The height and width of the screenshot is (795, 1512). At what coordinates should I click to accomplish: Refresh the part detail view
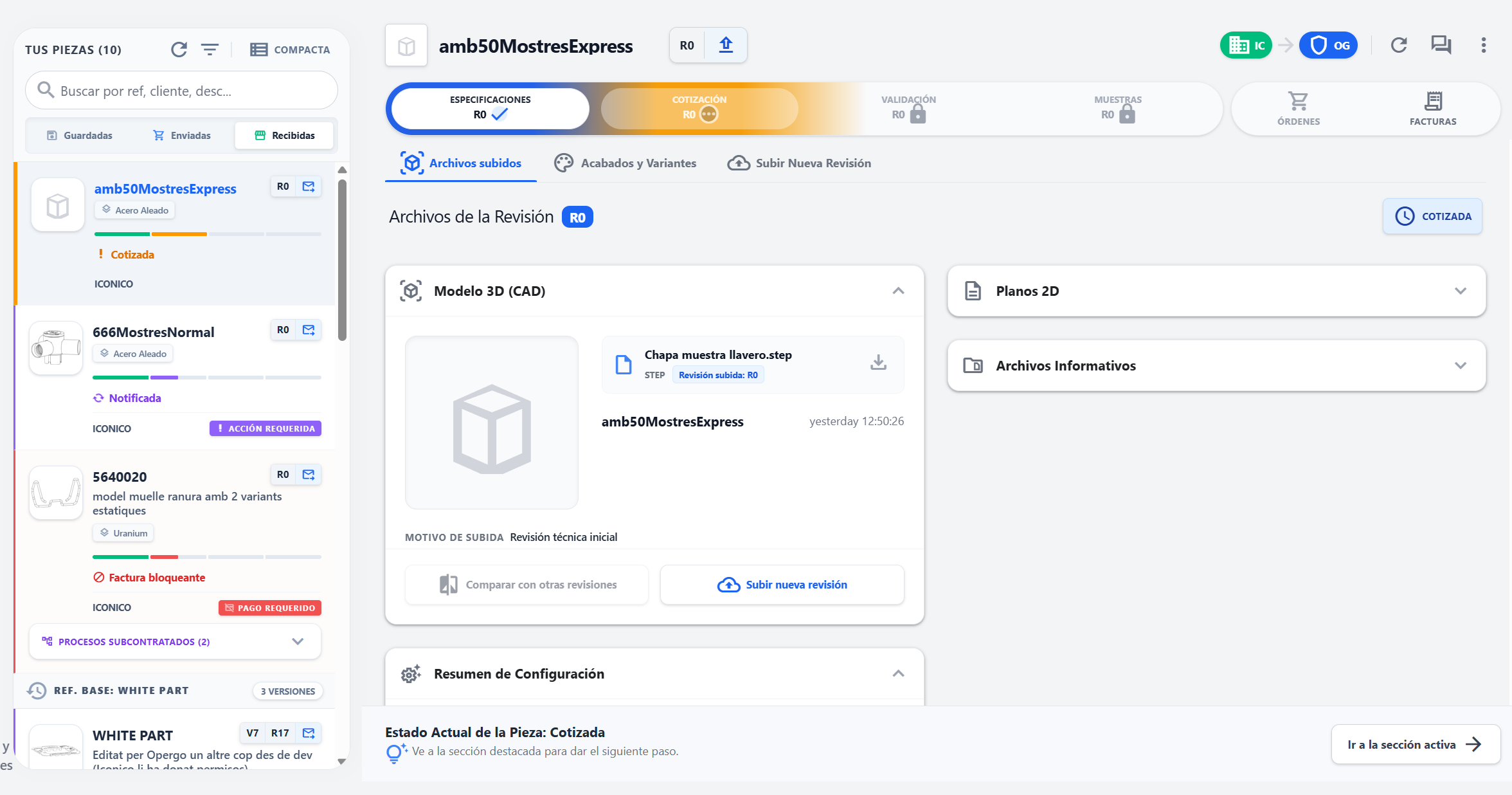(x=1399, y=45)
